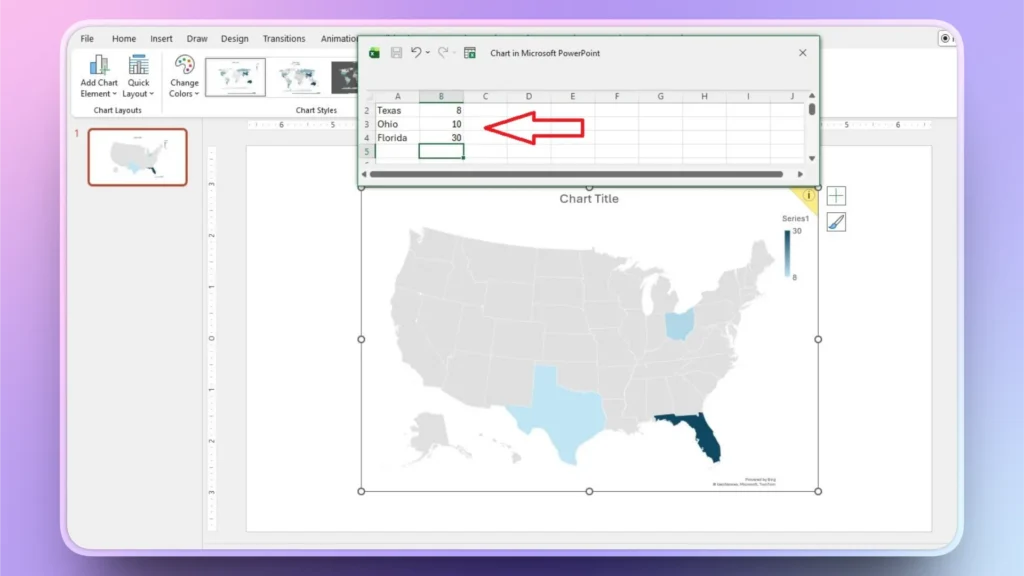The image size is (1024, 576).
Task: Open the Transitions ribbon tab
Action: (x=283, y=38)
